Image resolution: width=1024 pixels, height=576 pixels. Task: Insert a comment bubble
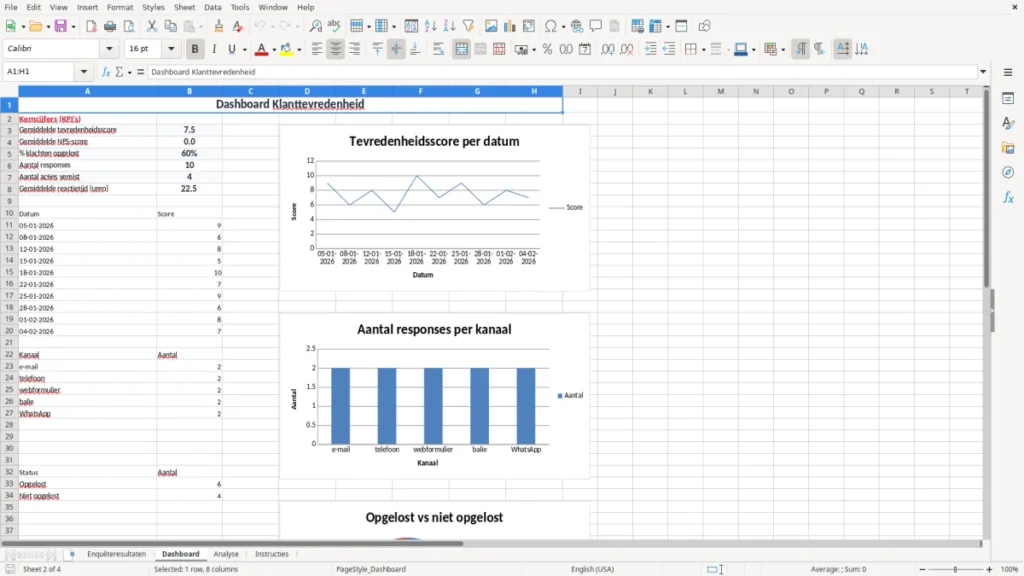click(596, 26)
